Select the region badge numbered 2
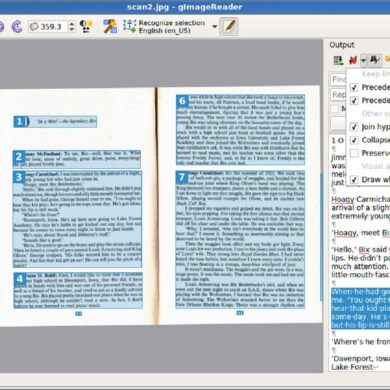Screen dimensions: 390x390 (x=19, y=156)
